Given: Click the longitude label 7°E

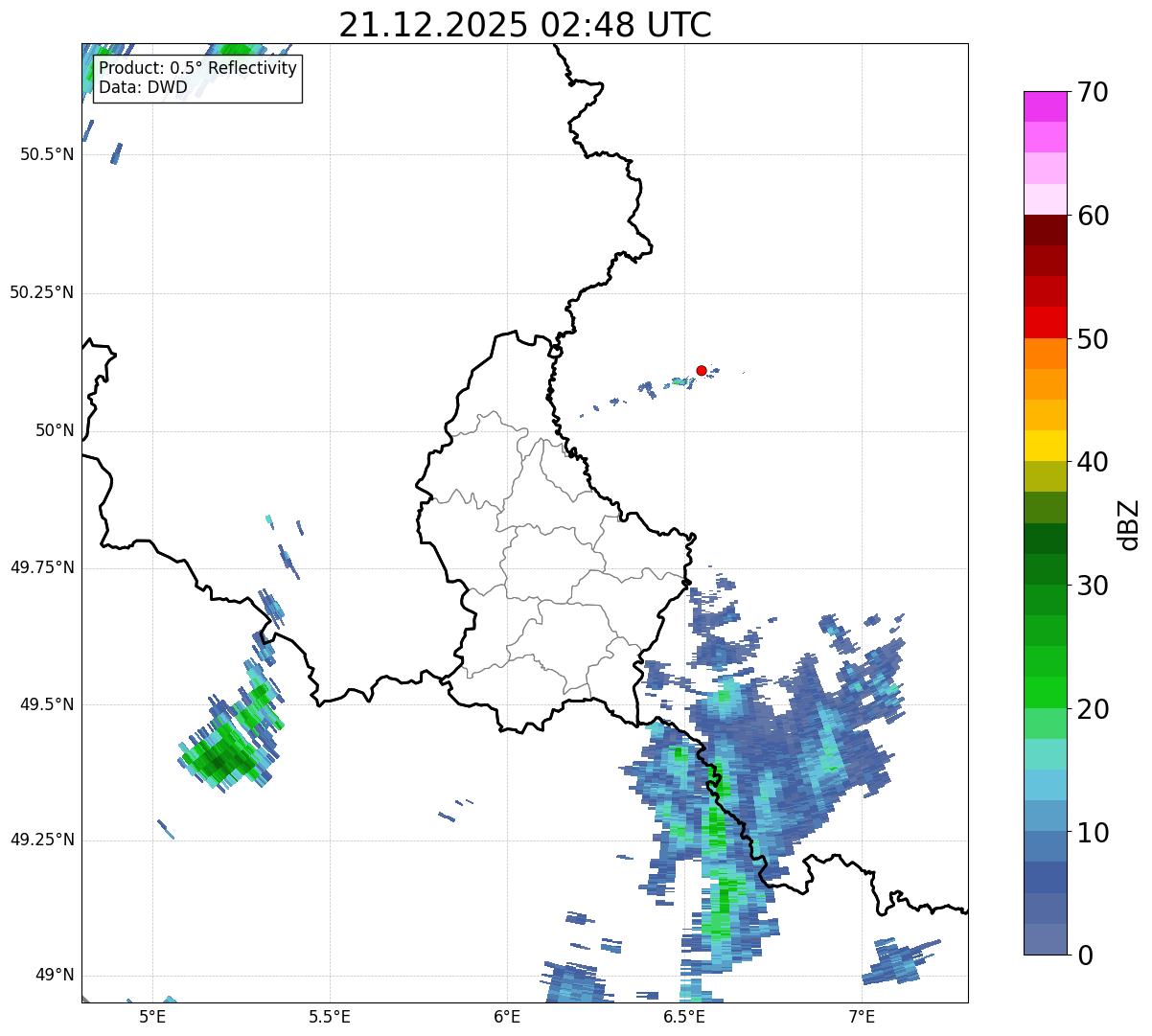Looking at the screenshot, I should tap(862, 1016).
